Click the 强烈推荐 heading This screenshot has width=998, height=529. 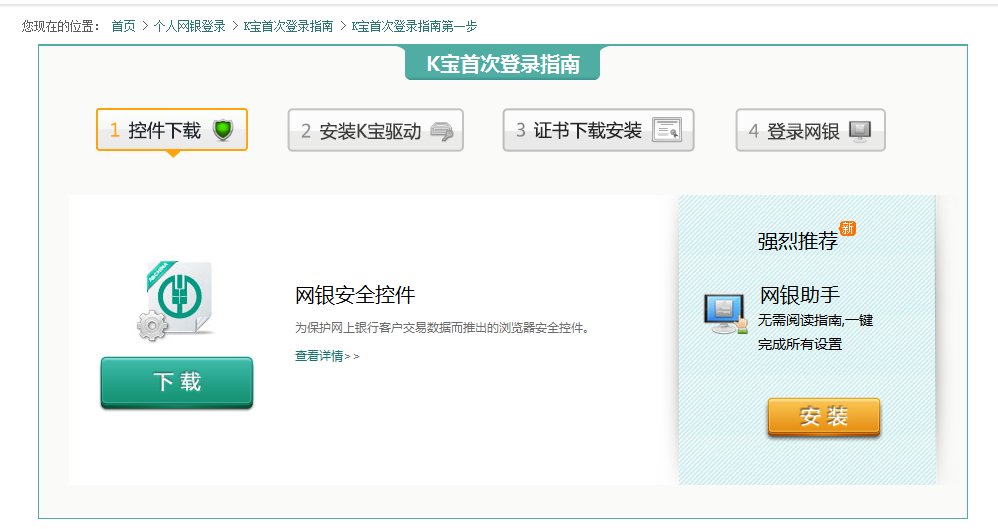click(x=798, y=241)
